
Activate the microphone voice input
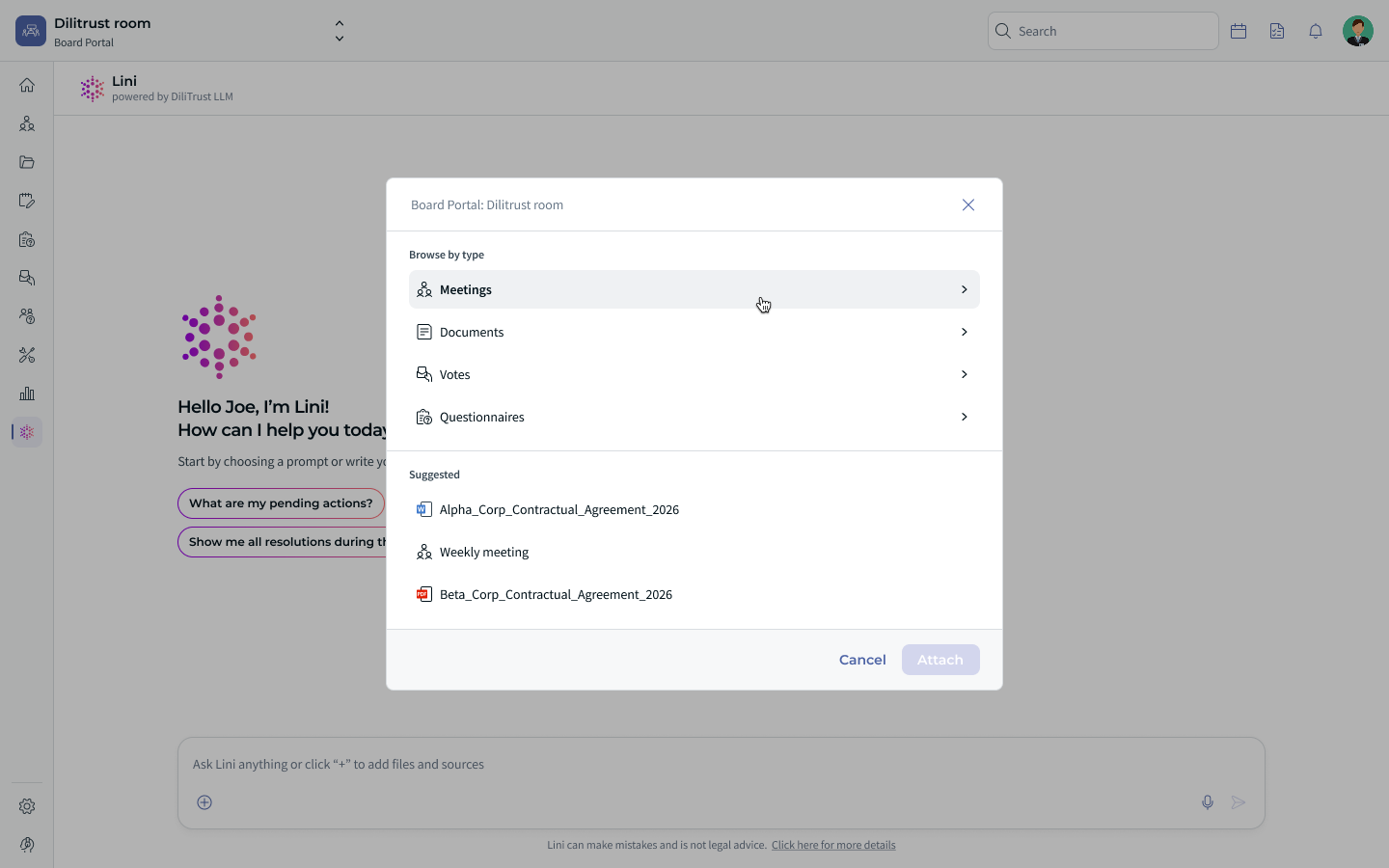click(1208, 802)
